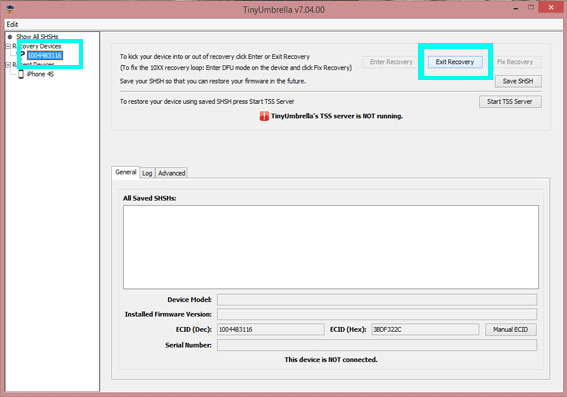Screen dimensions: 567x397
Task: Minimize the TinyUmbrella window
Action: click(516, 8)
